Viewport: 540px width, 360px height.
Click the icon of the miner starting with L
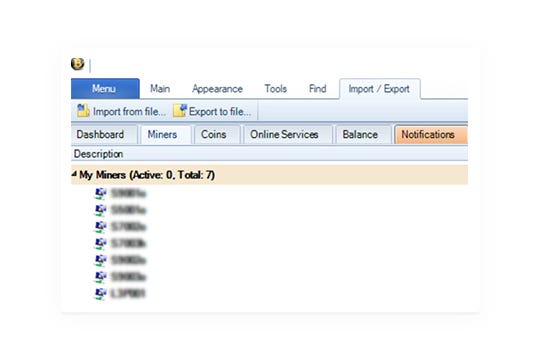pyautogui.click(x=100, y=293)
